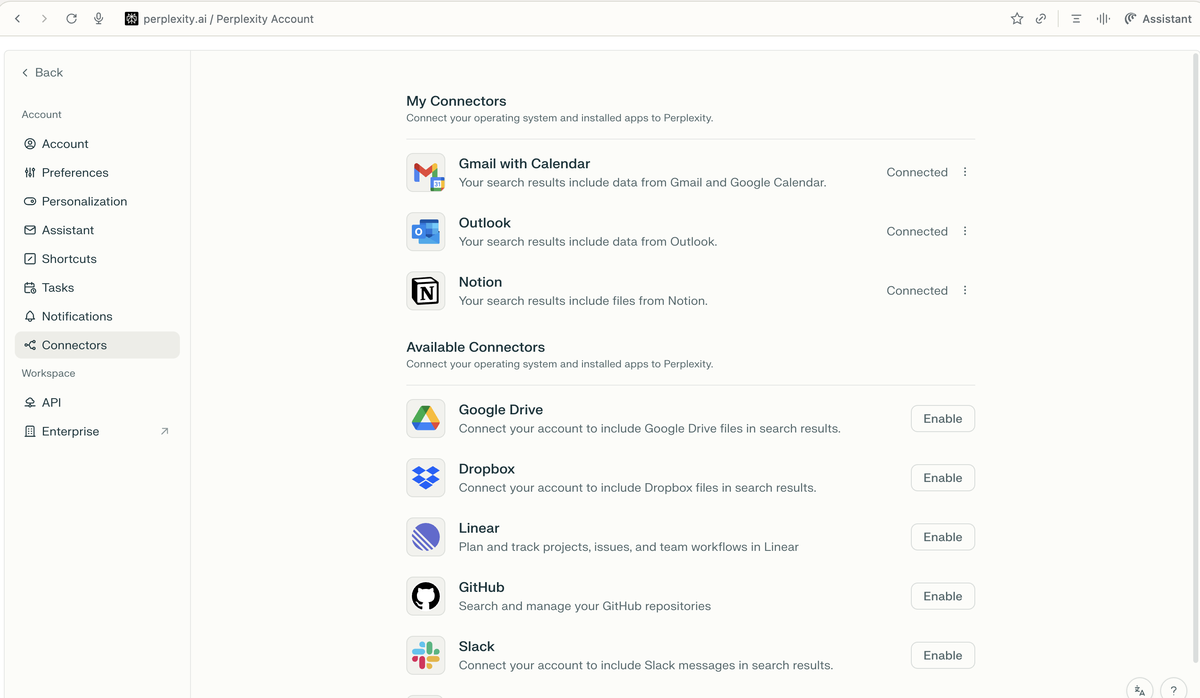This screenshot has width=1200, height=698.
Task: Click the microphone icon in browser toolbar
Action: (98, 19)
